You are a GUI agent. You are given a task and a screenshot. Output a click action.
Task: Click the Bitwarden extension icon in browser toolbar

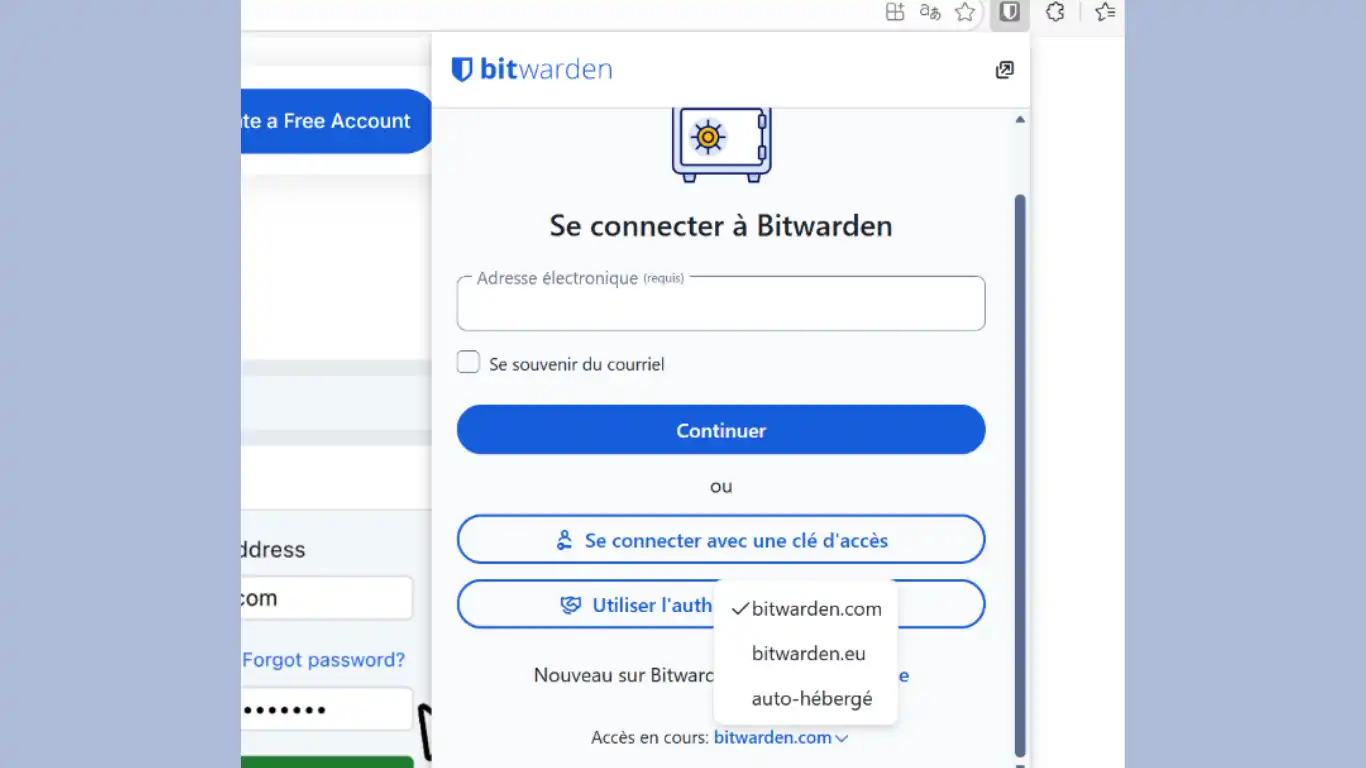(x=1010, y=12)
